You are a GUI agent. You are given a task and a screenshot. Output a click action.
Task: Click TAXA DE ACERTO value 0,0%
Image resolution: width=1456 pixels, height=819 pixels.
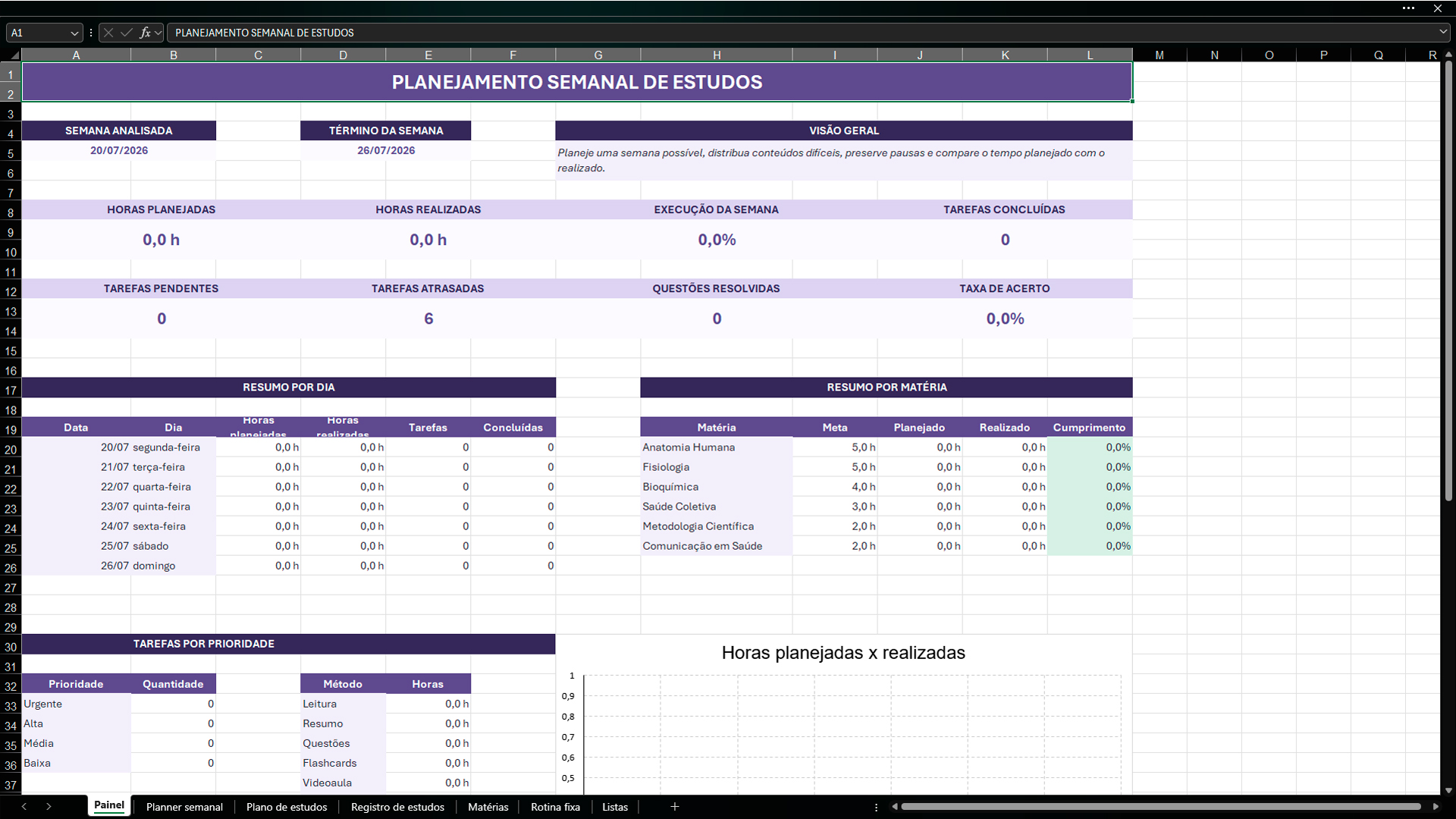tap(1005, 318)
